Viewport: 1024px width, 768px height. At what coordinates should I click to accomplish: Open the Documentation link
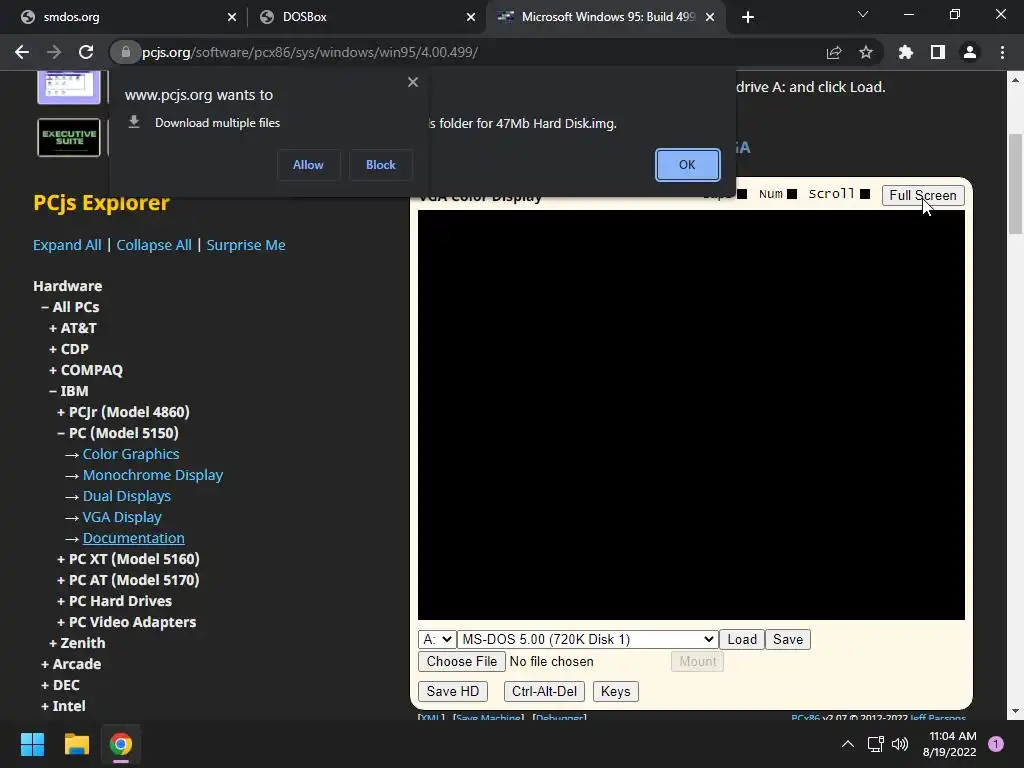[x=133, y=538]
